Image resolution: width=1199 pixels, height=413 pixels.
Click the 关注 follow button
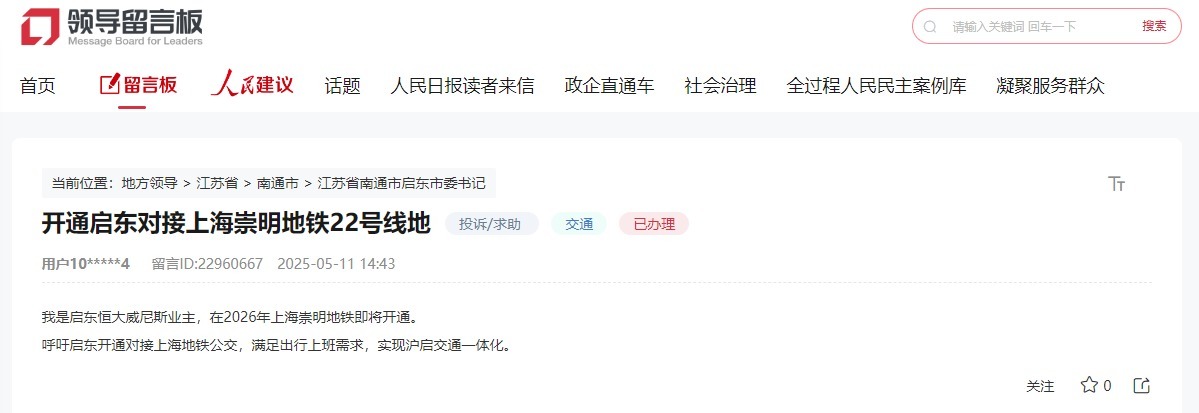1040,386
